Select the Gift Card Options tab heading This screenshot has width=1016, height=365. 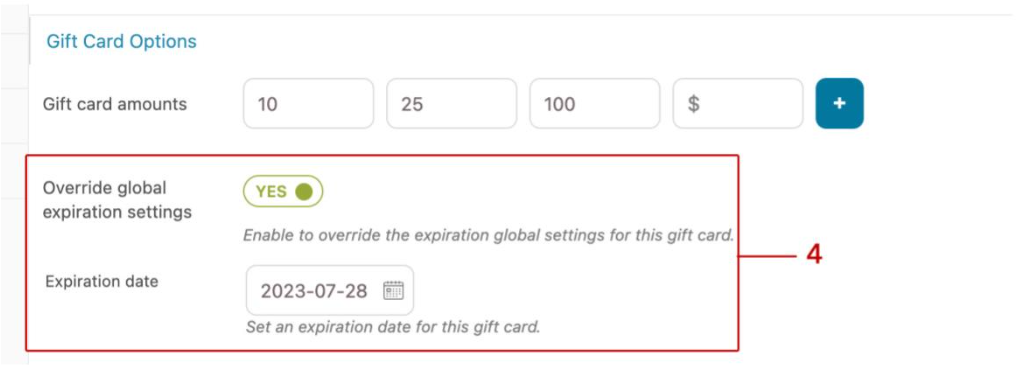[121, 41]
